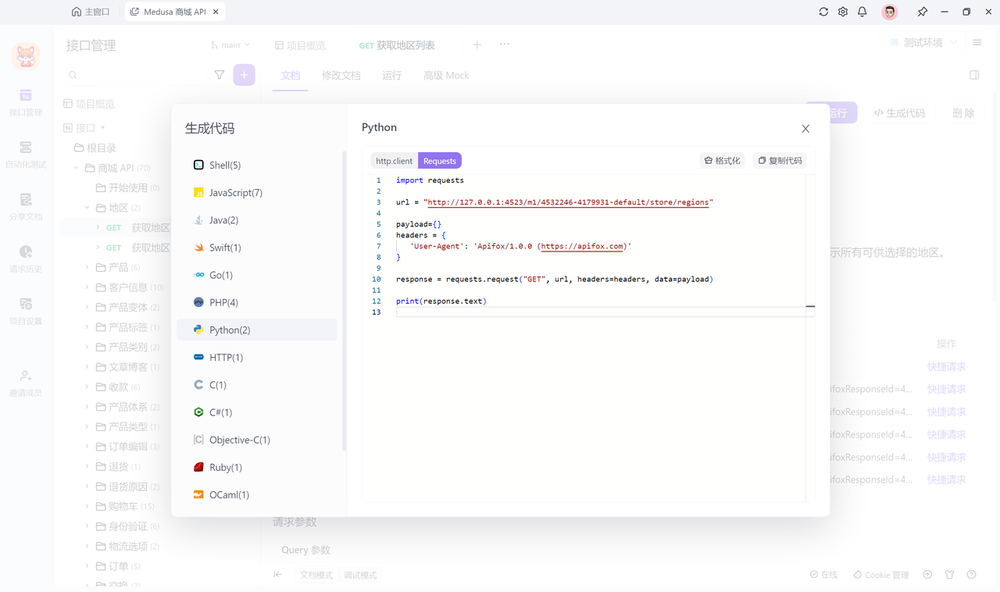Switch to 调试模式 in bottom bar
Image resolution: width=1000 pixels, height=592 pixels.
(359, 574)
